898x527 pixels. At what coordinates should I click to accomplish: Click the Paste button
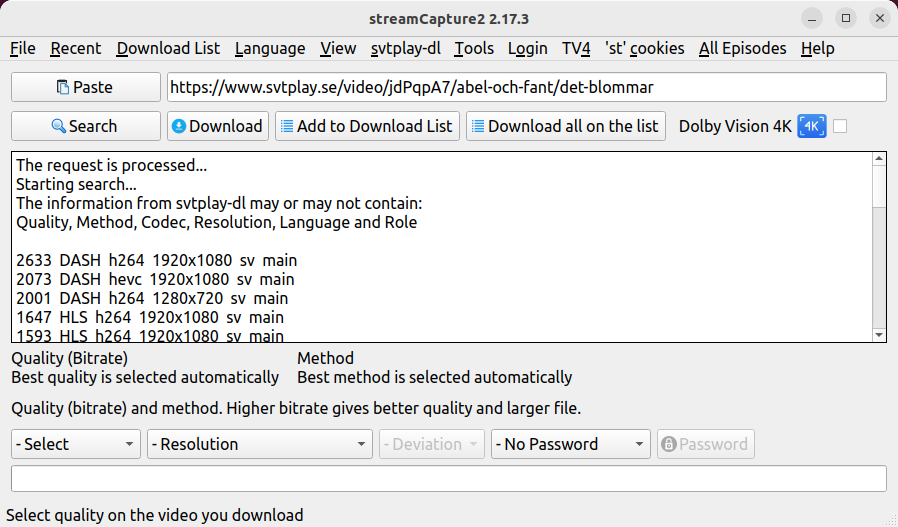coord(86,87)
